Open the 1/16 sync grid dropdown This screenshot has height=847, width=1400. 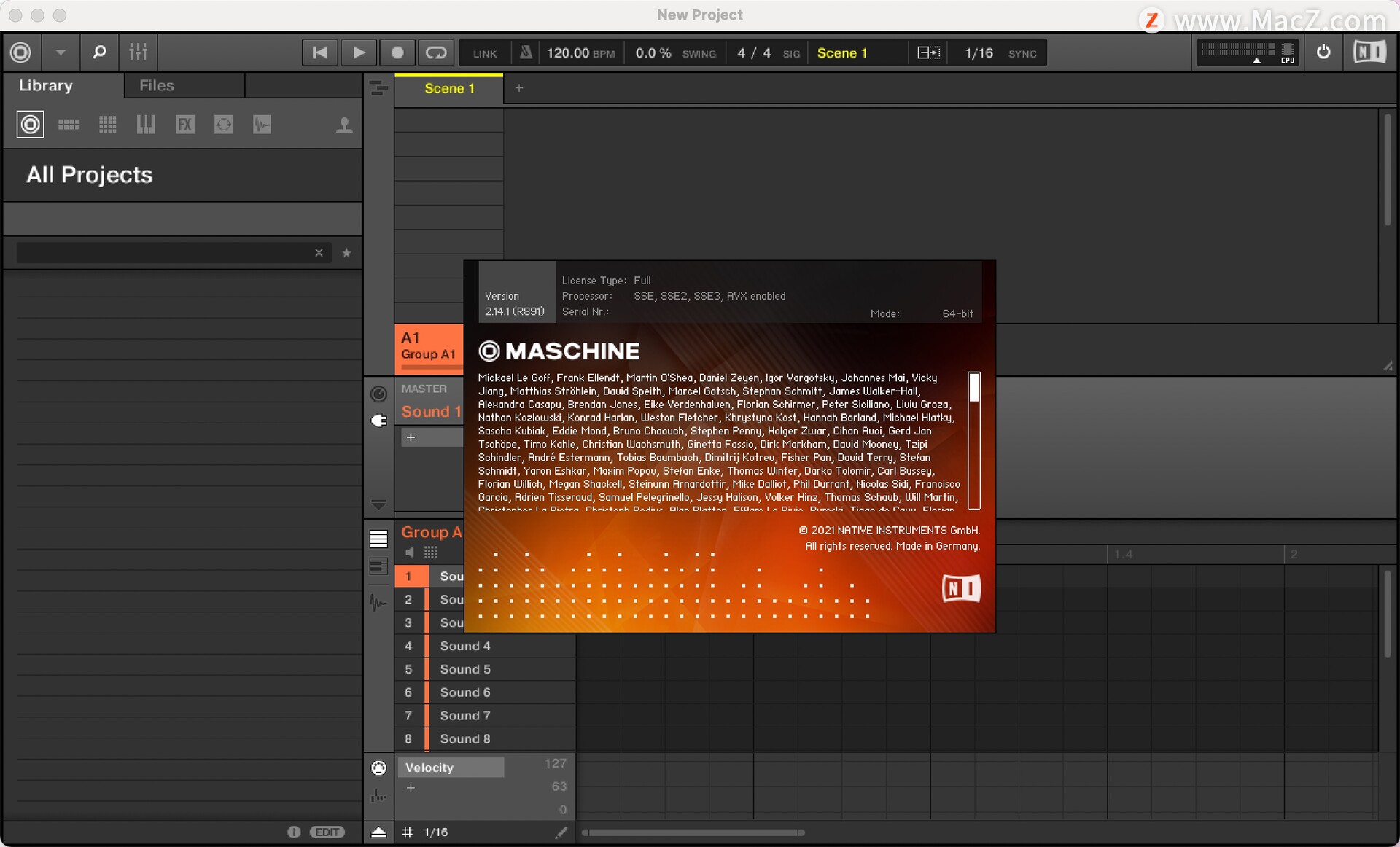[x=979, y=53]
